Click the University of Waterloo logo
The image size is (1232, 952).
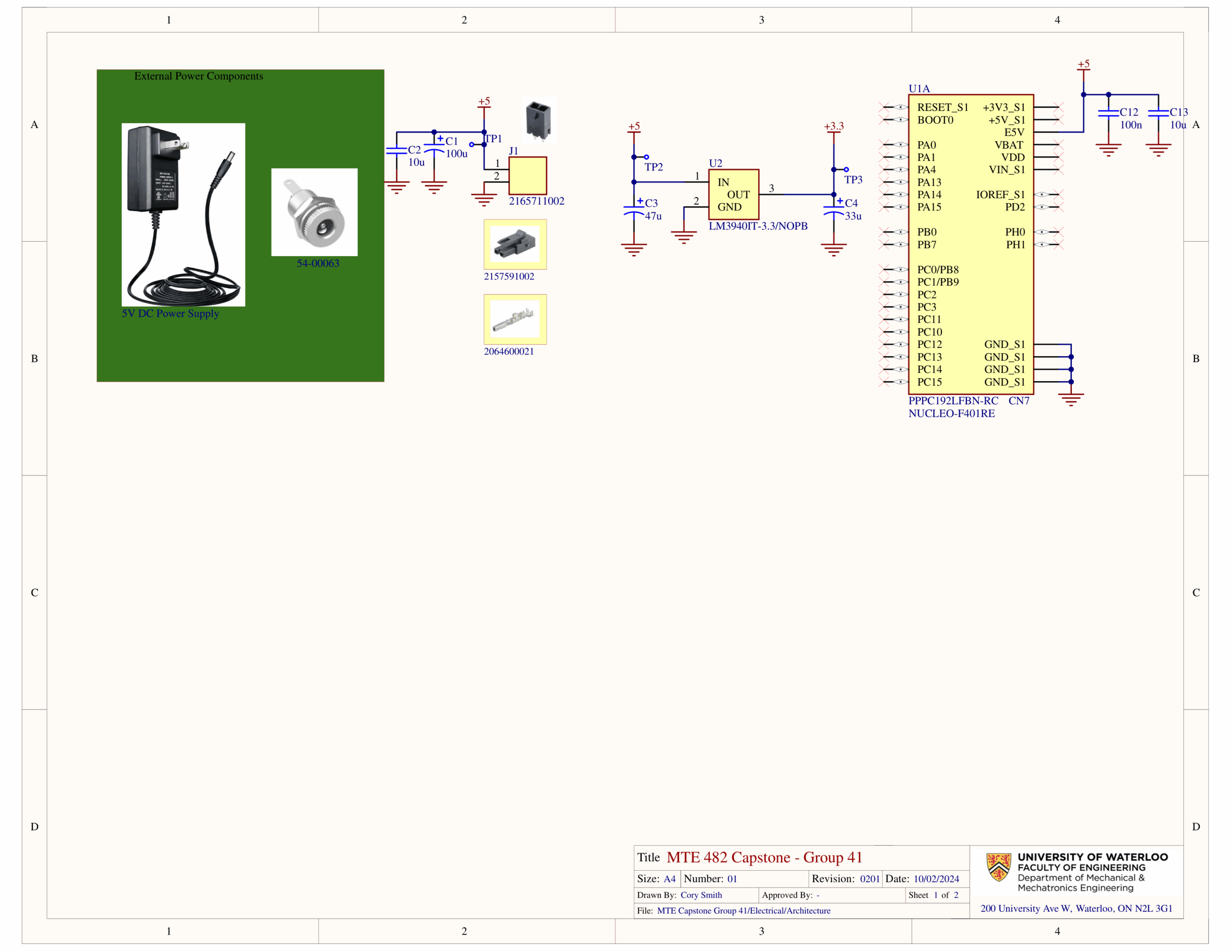coord(998,867)
